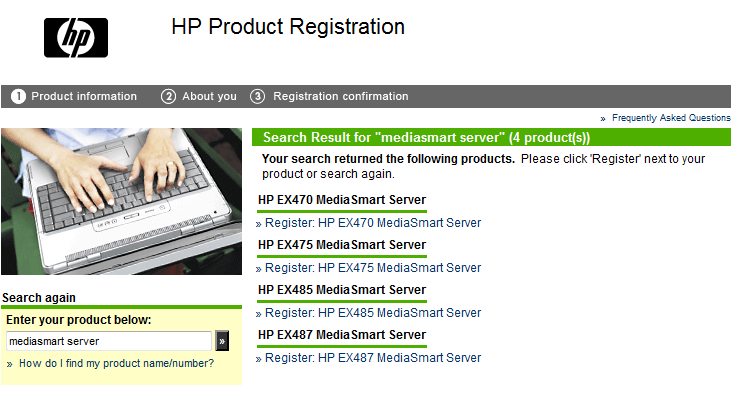Register the HP EX470 MediaSmart Server
Image resolution: width=732 pixels, height=403 pixels.
point(373,223)
